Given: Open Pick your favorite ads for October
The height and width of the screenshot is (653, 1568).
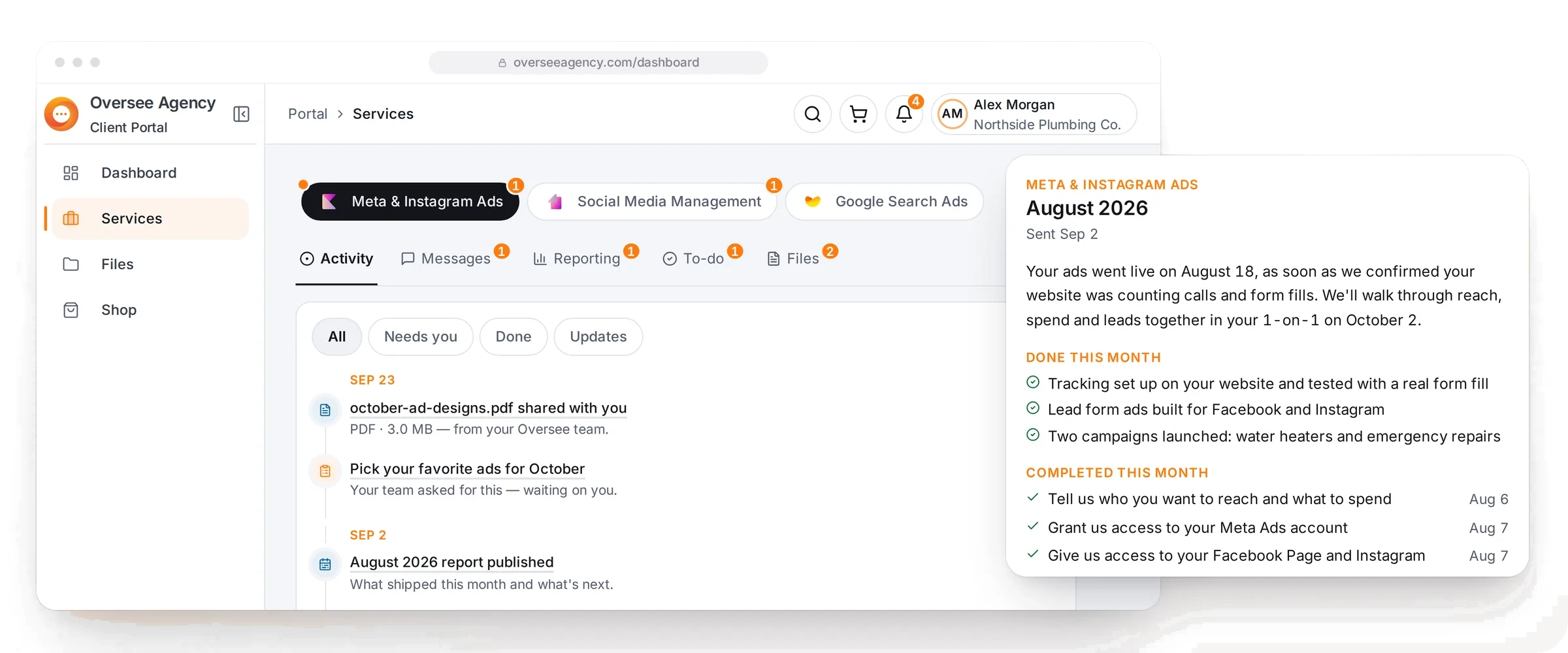Looking at the screenshot, I should [x=467, y=469].
